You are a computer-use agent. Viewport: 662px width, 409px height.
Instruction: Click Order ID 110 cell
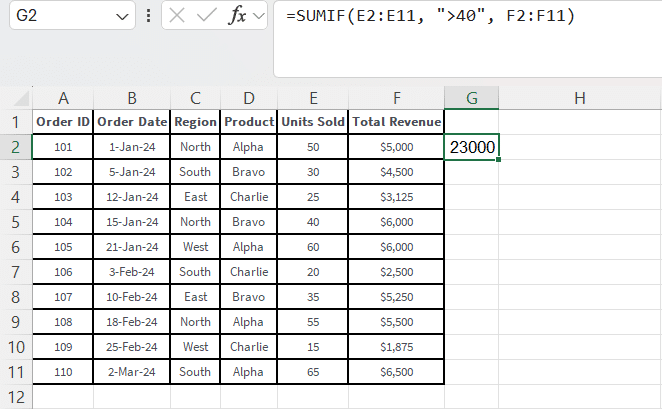(x=63, y=372)
